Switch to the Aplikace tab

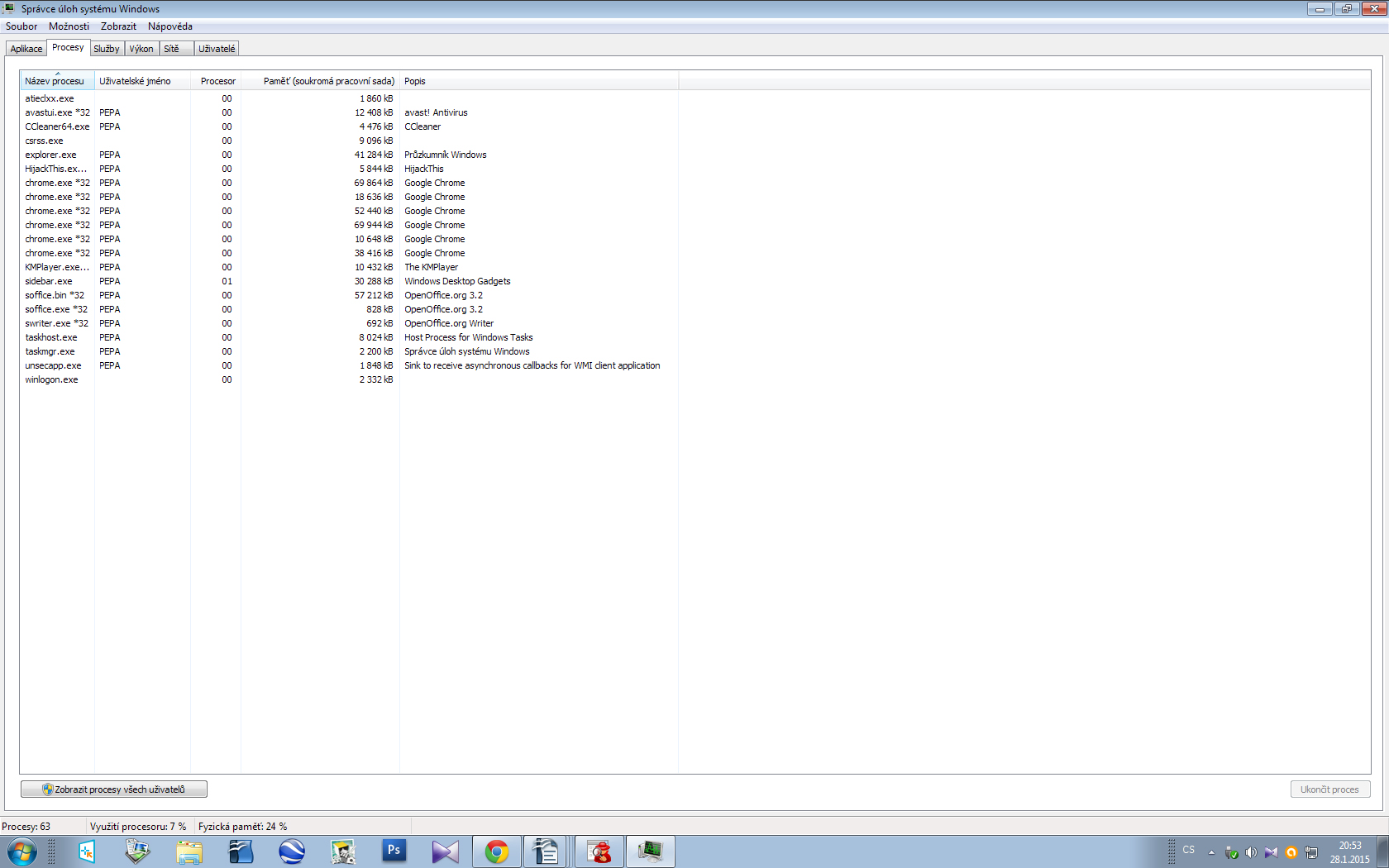(x=26, y=49)
